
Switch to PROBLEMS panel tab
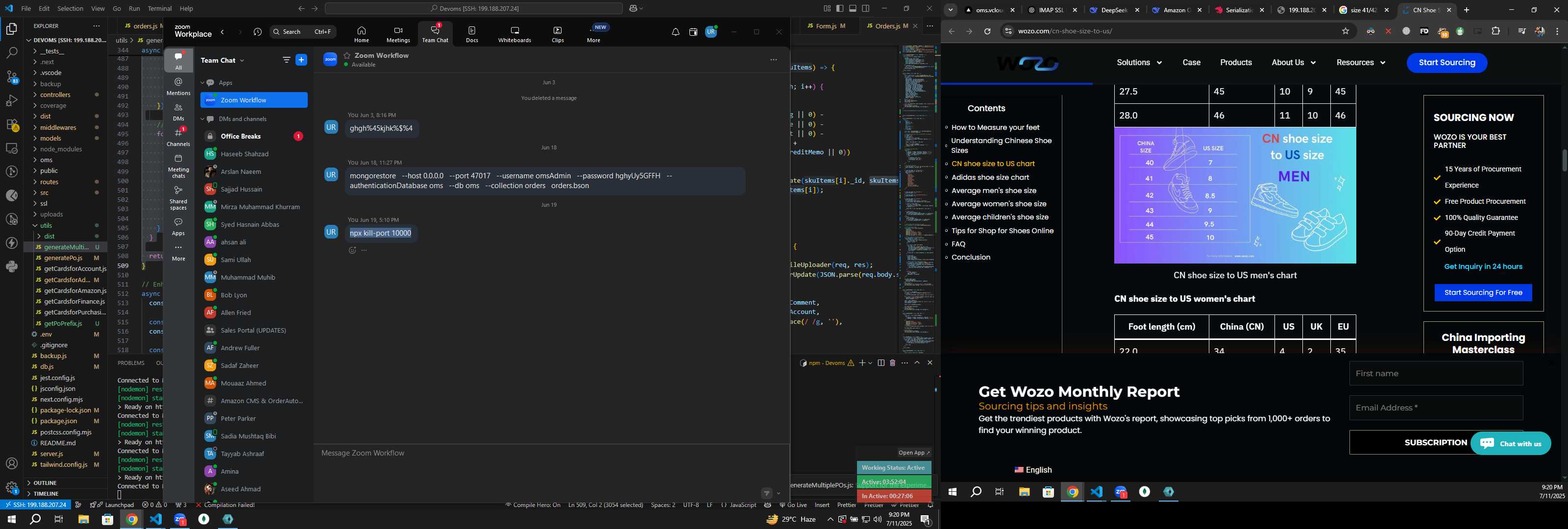click(x=131, y=363)
